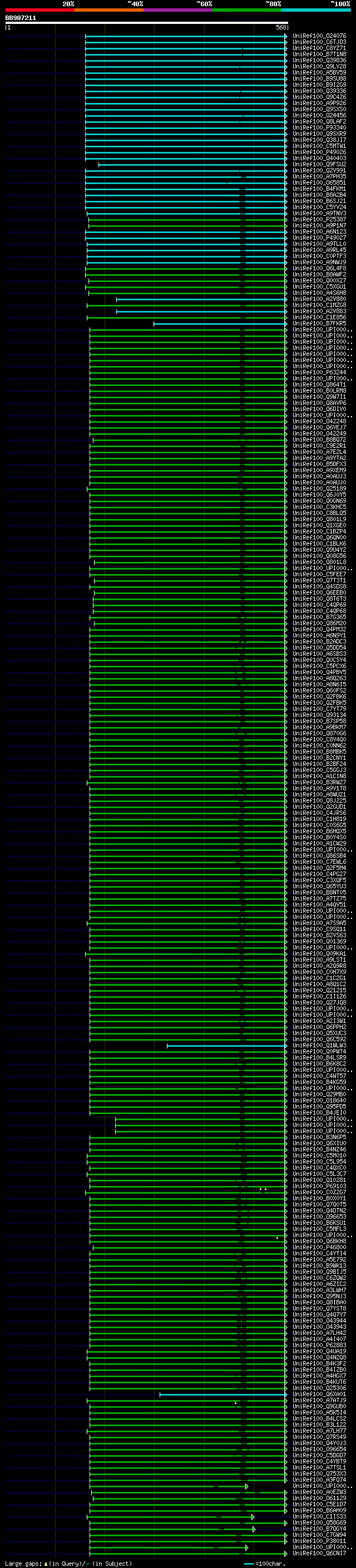Select hit UniRef100_C5L954
Screen dimensions: 356x1568
(x=319, y=1161)
